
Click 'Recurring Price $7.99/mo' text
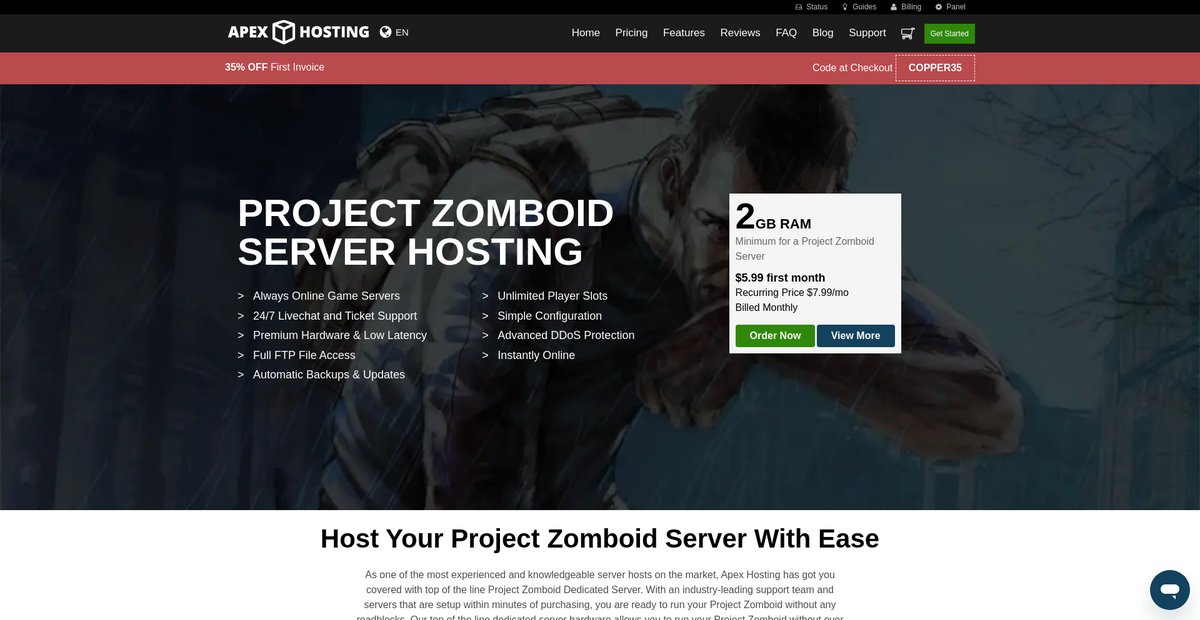pos(792,293)
